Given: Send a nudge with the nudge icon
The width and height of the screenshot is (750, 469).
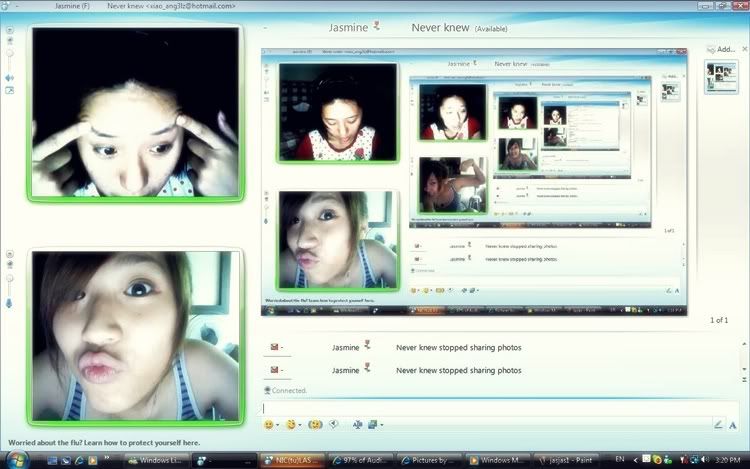Looking at the screenshot, I should point(315,425).
